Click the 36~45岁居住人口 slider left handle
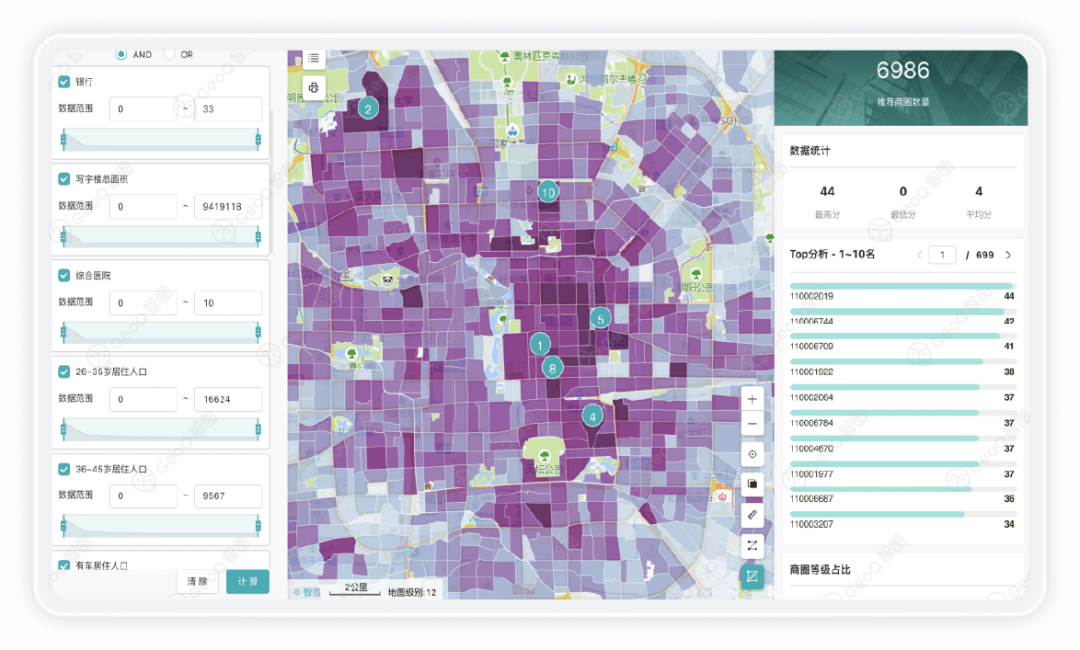The image size is (1080, 650). (64, 527)
